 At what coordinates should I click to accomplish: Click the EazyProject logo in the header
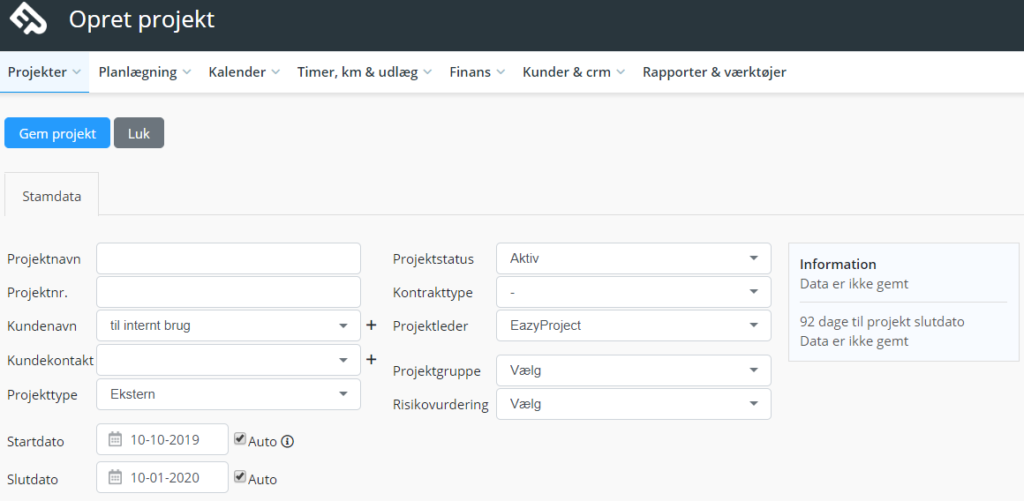[28, 19]
